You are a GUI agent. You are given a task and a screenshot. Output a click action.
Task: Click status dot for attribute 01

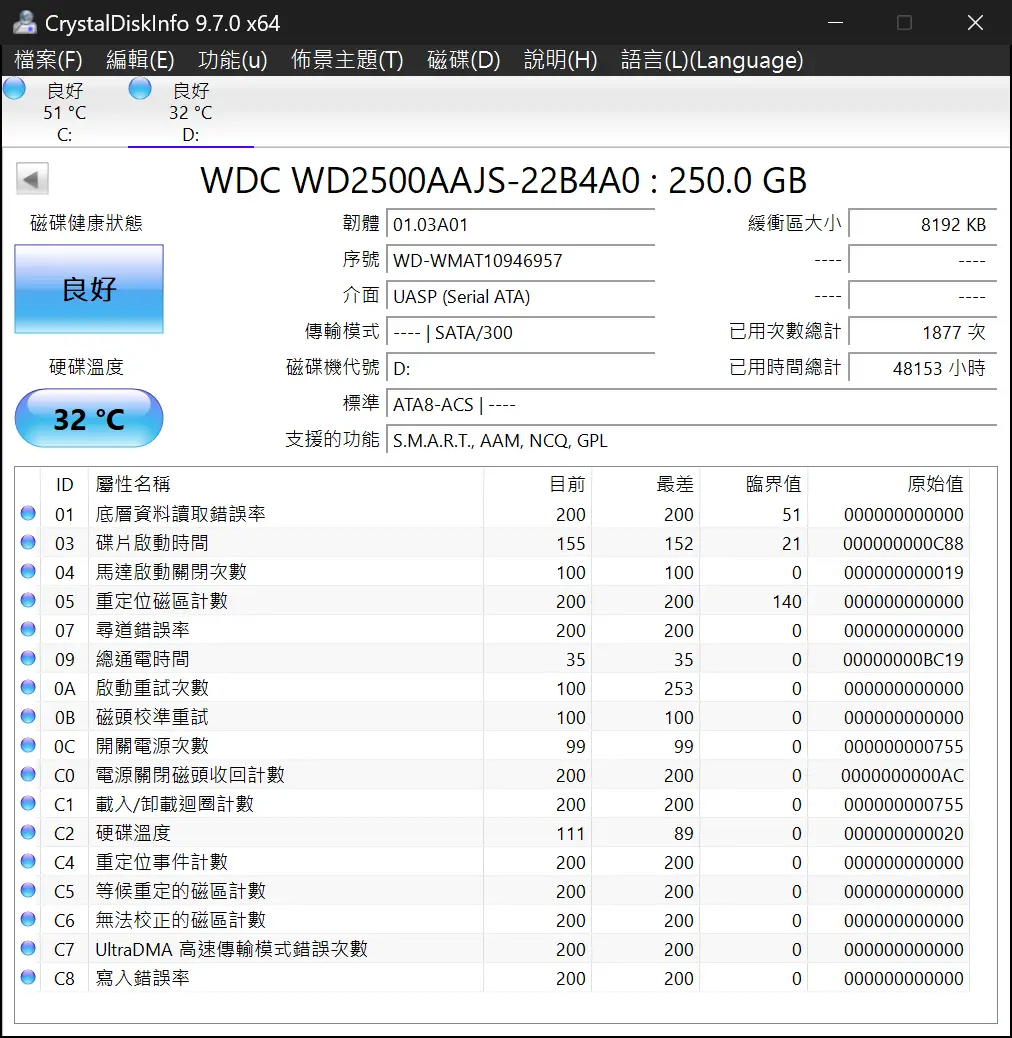pyautogui.click(x=28, y=513)
